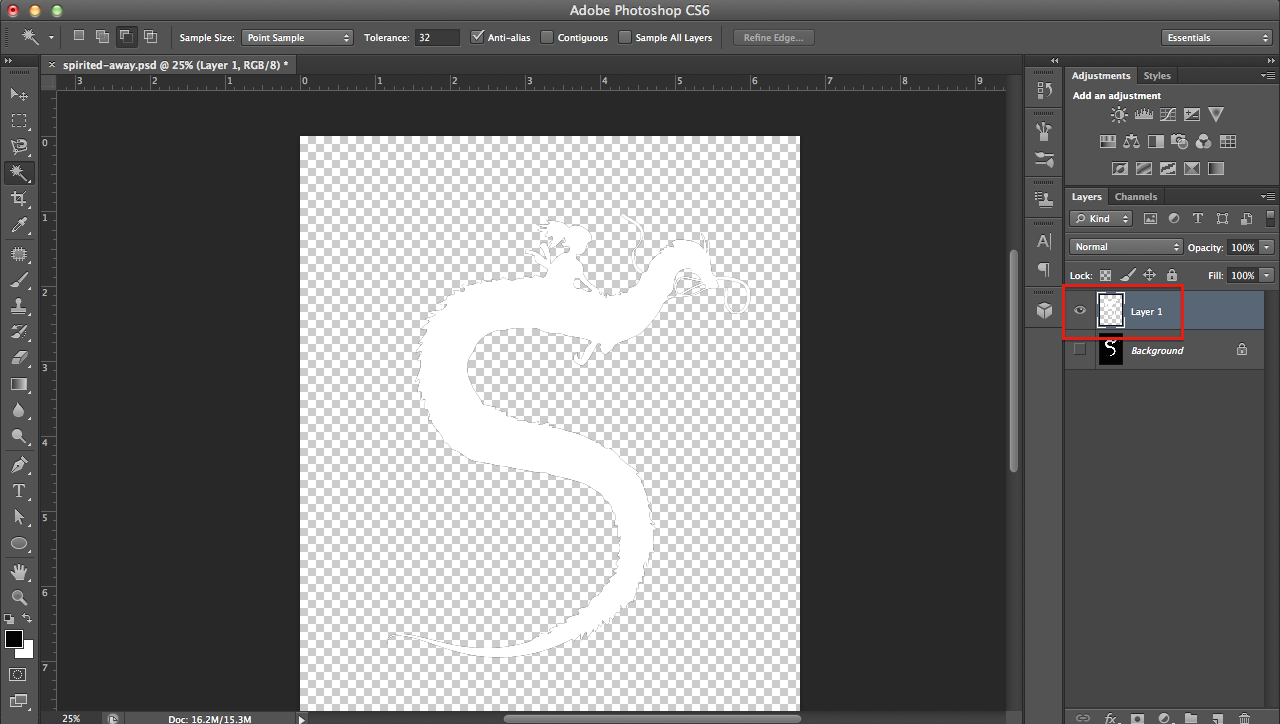Screen dimensions: 1280x724
Task: Toggle lock all for layer
Action: point(1172,275)
